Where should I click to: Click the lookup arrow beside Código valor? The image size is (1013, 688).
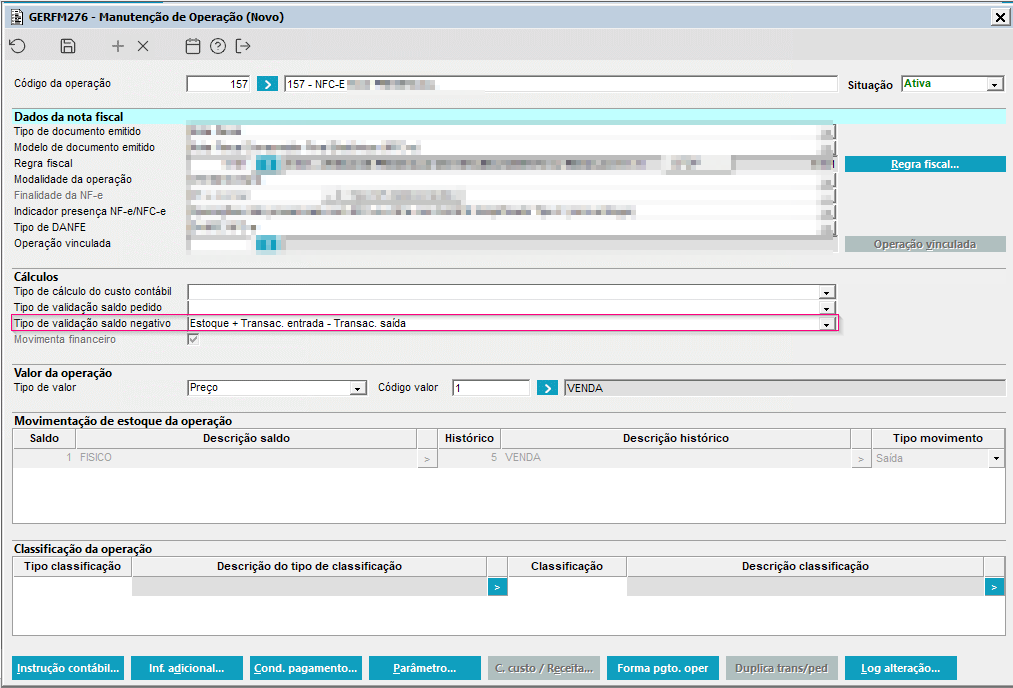(x=547, y=388)
